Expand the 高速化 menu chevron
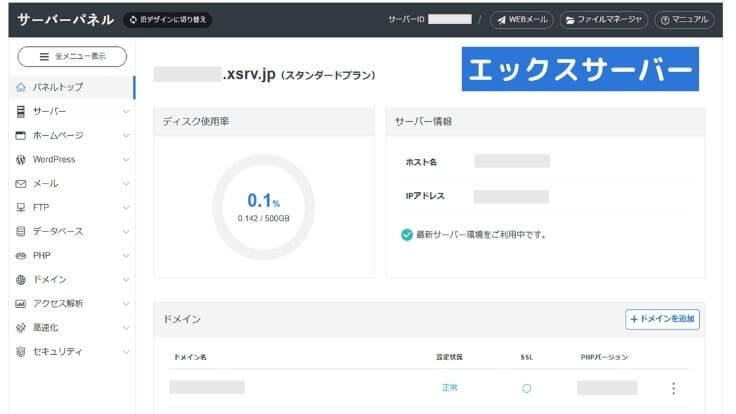736x414 pixels. tap(126, 328)
